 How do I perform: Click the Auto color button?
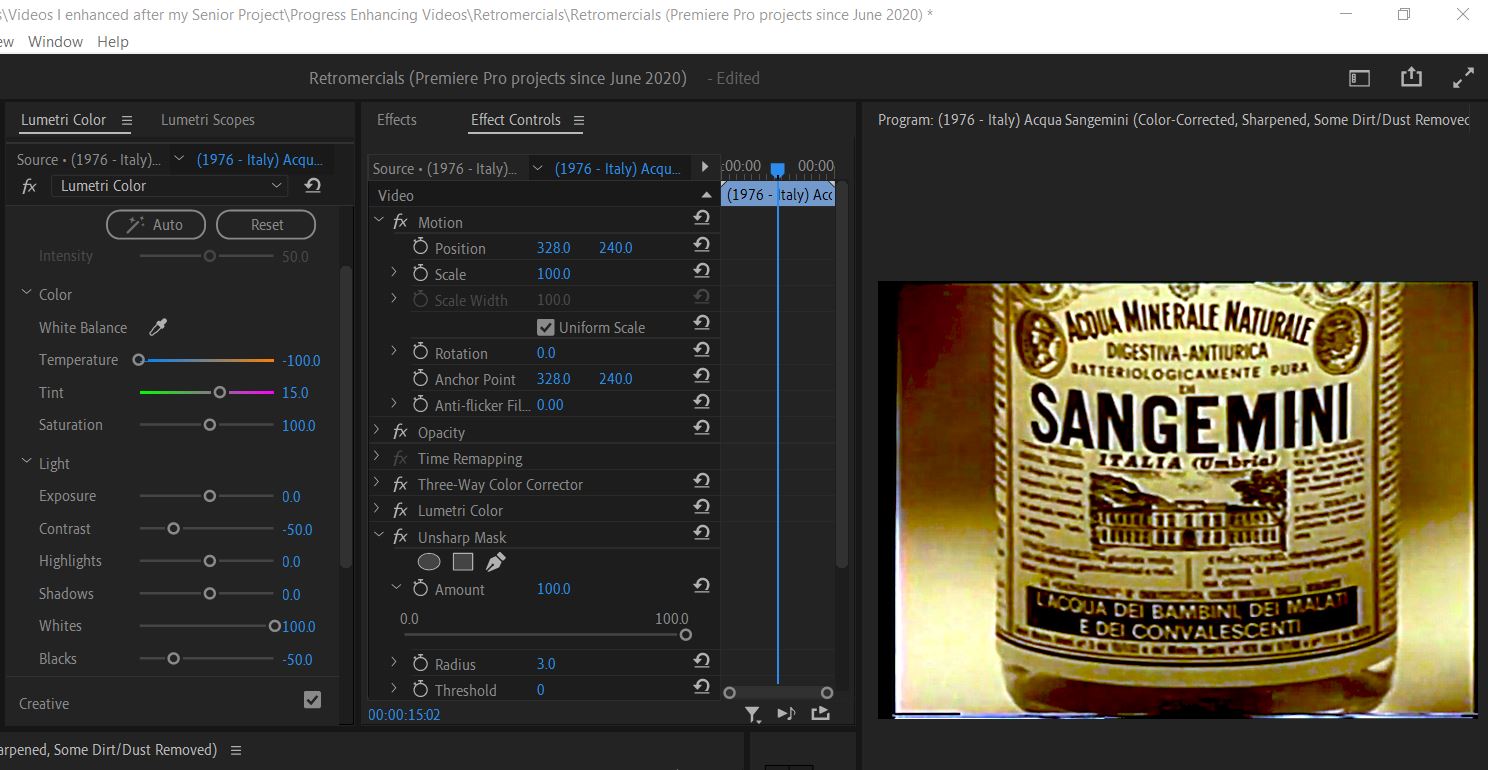coord(156,224)
